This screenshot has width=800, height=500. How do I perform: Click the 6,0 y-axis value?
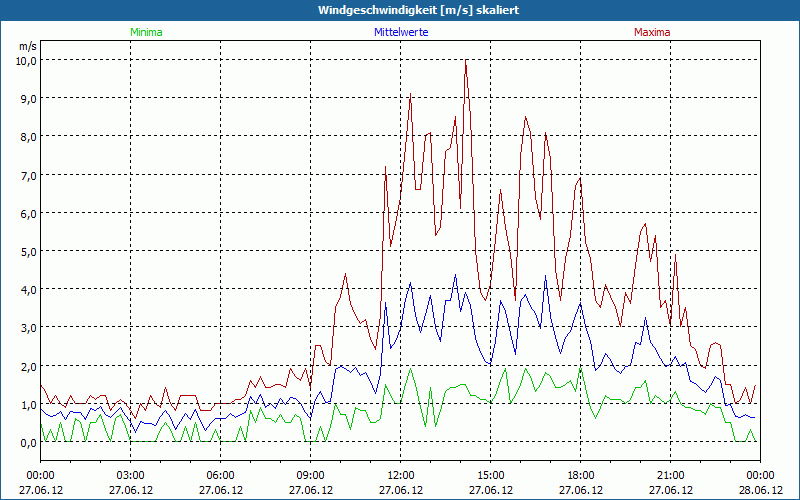click(30, 214)
